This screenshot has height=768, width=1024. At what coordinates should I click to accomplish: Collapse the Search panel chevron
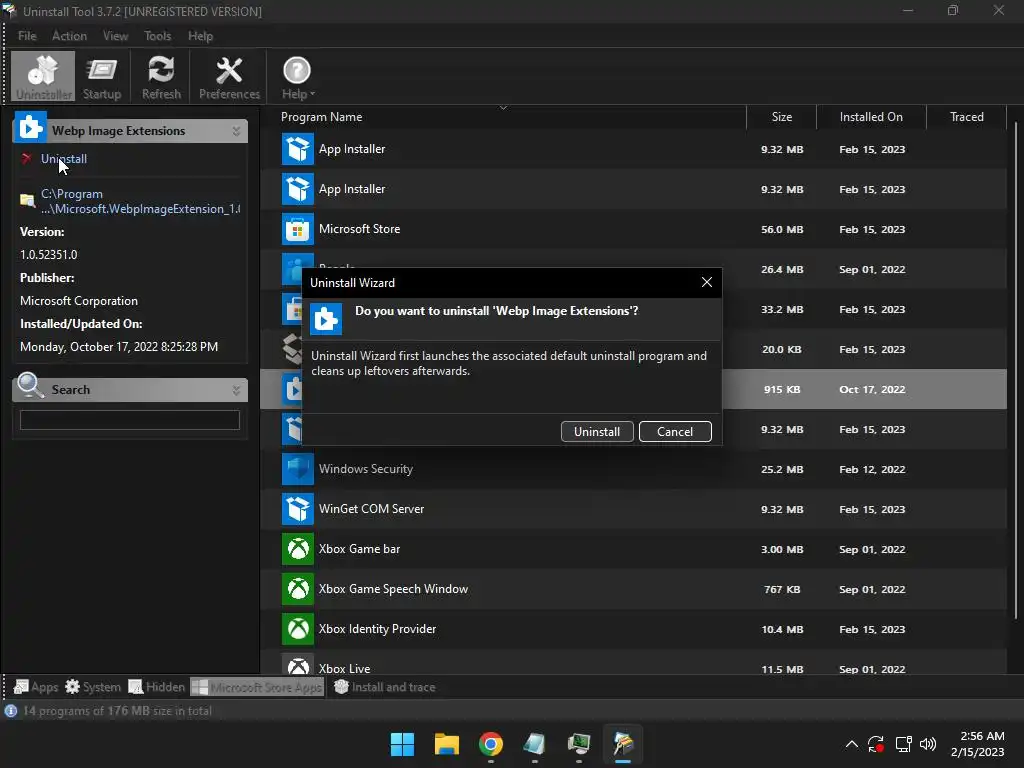click(x=236, y=391)
